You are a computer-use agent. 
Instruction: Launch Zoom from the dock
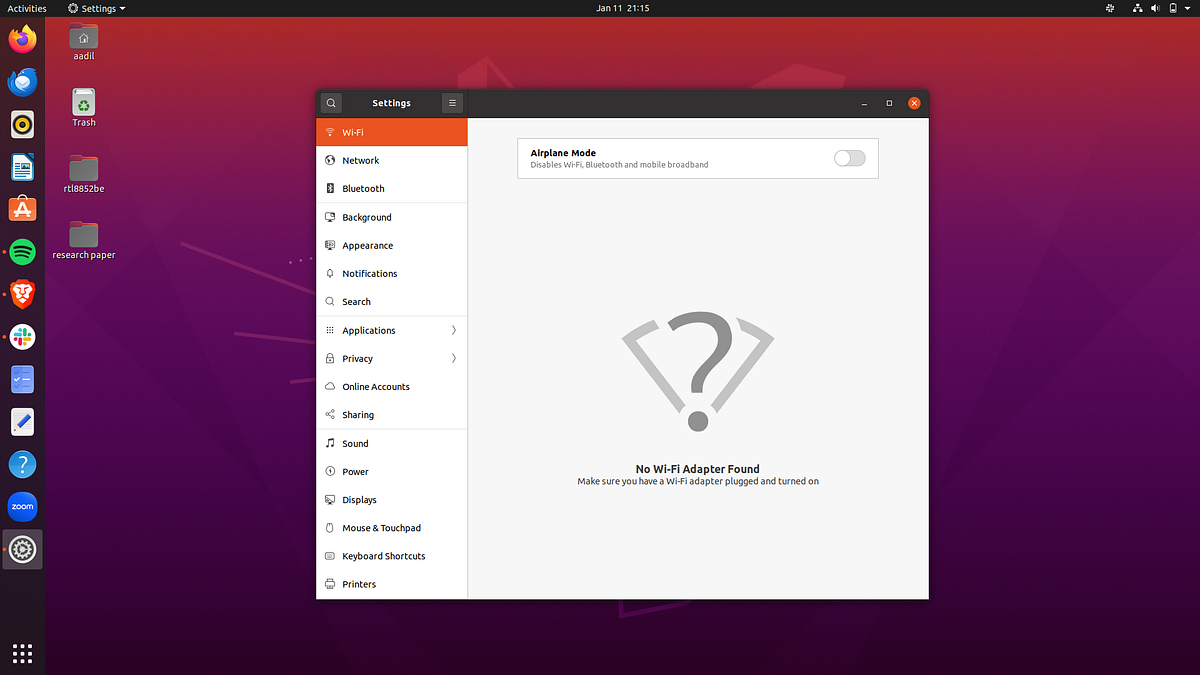22,506
